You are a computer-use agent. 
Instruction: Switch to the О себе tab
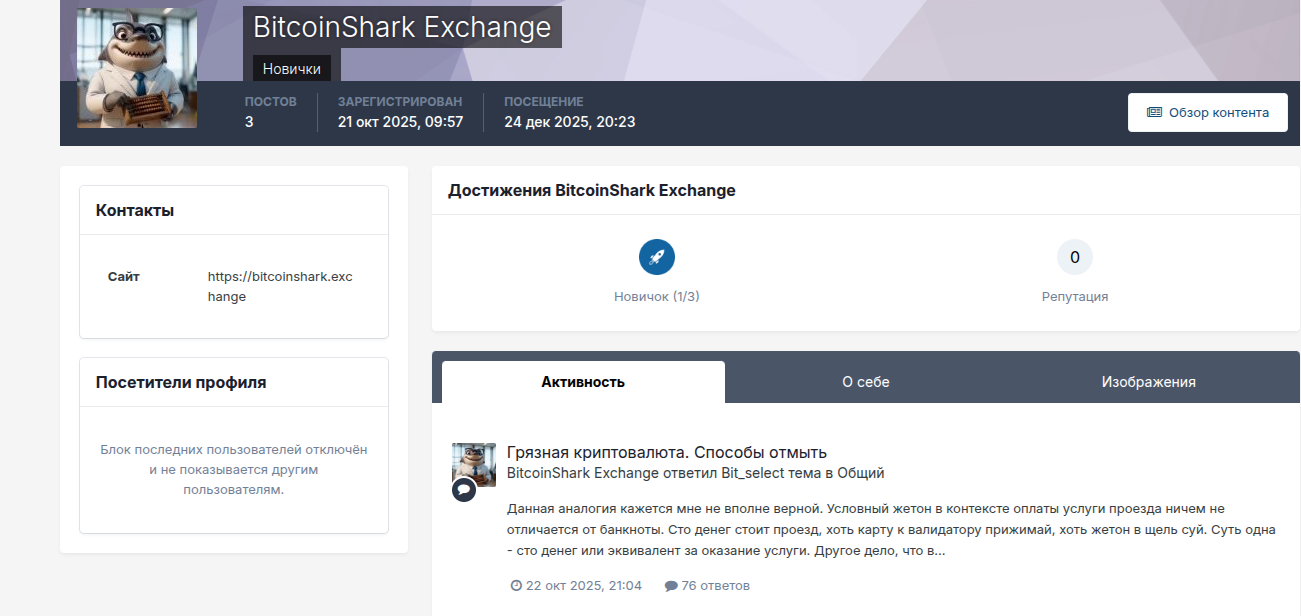pos(866,382)
